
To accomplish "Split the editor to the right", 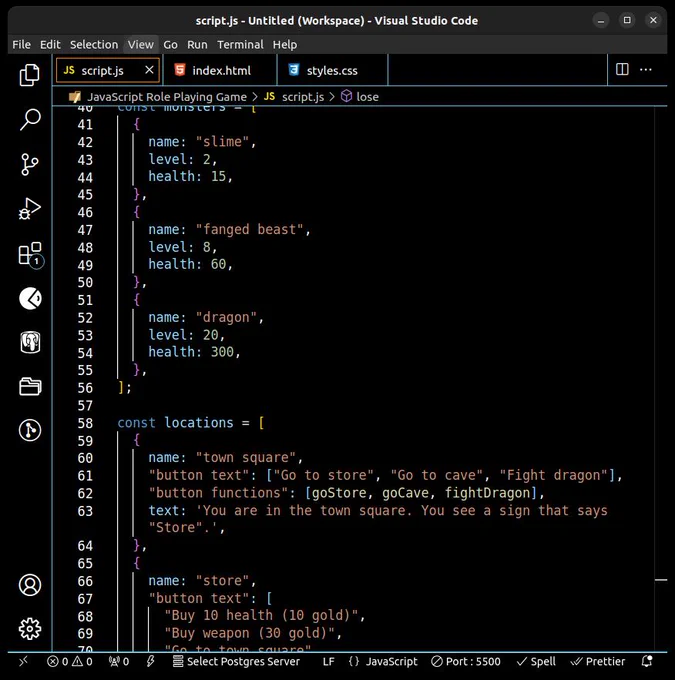I will (622, 69).
